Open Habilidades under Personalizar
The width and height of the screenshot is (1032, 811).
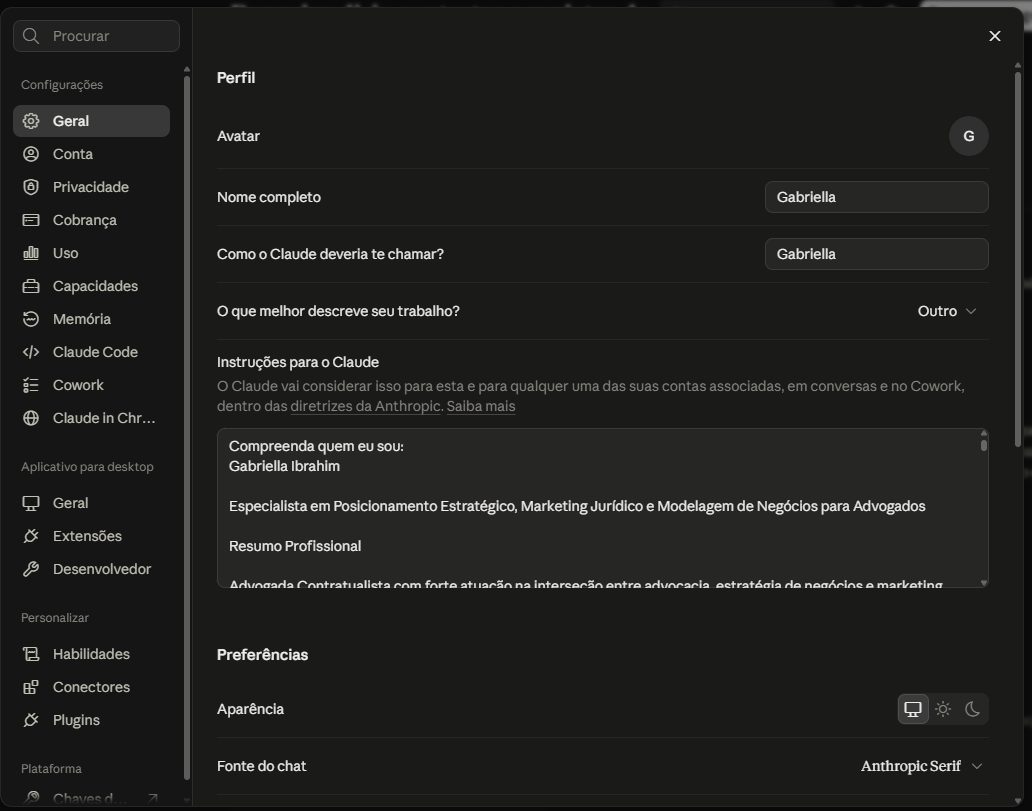(91, 654)
